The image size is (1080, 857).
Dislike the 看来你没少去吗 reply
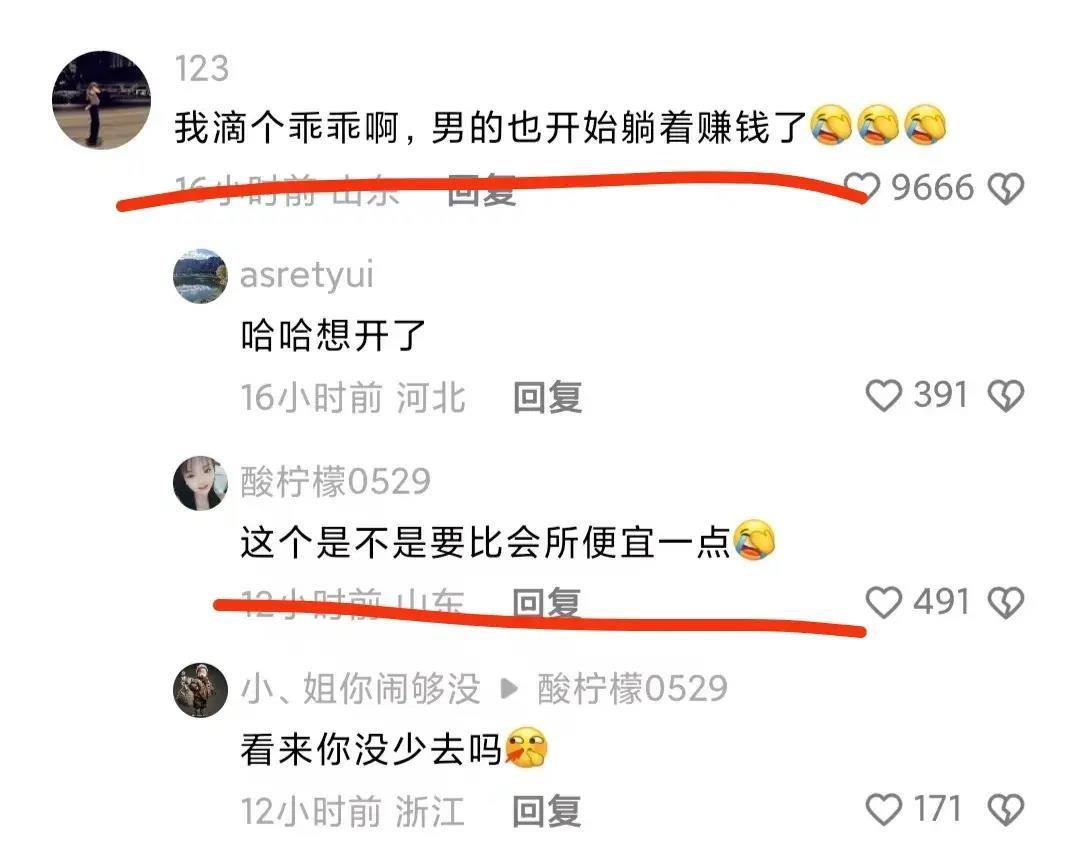click(x=1006, y=810)
